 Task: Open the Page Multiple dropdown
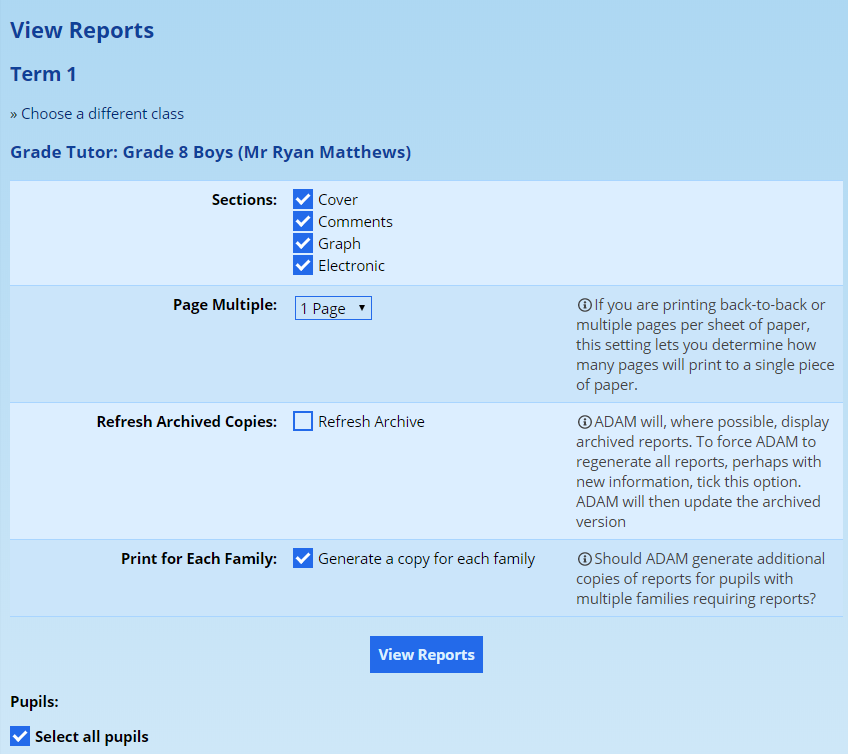tap(333, 309)
